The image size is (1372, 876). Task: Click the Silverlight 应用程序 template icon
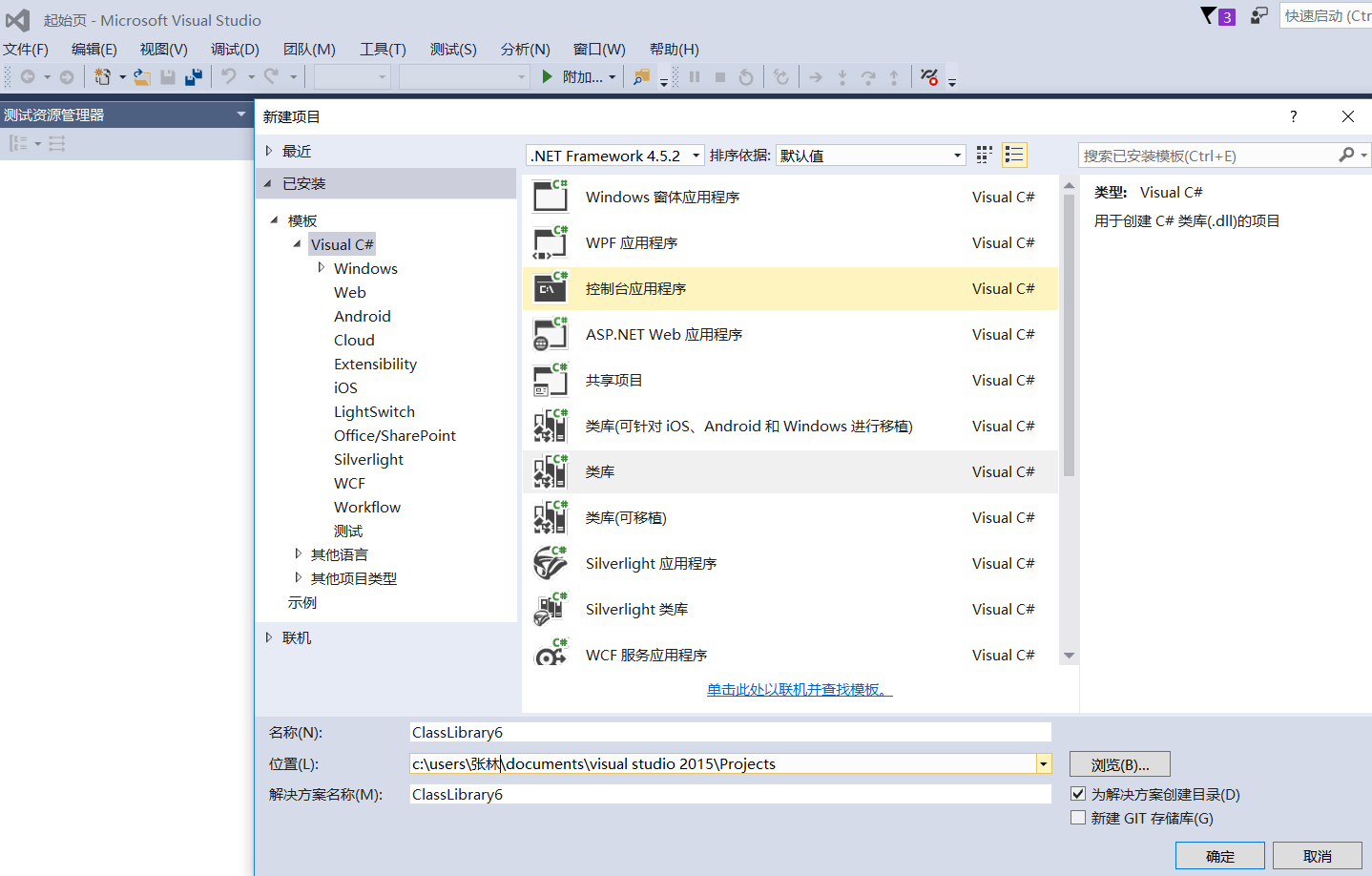pyautogui.click(x=551, y=563)
